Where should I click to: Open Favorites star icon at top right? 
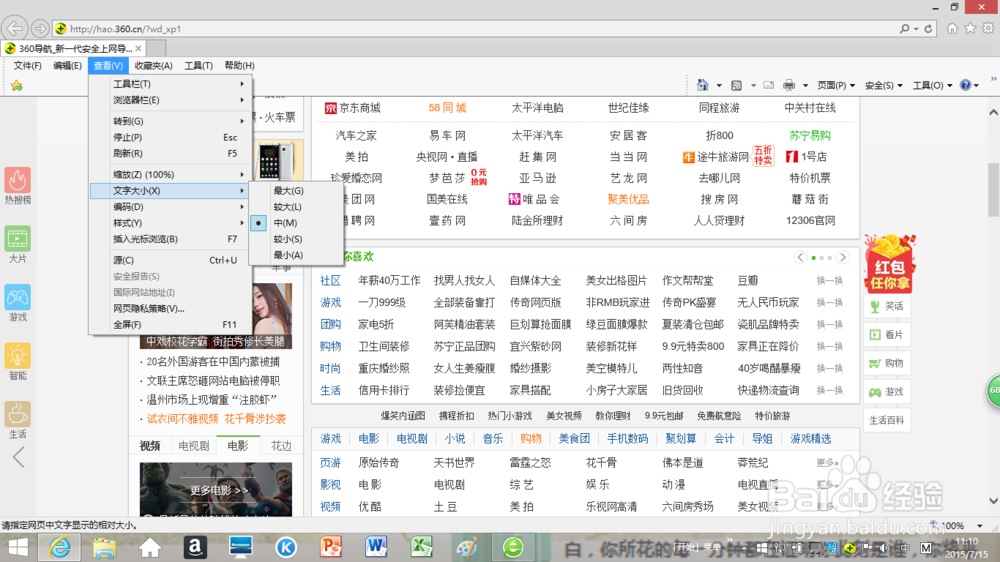(x=970, y=28)
